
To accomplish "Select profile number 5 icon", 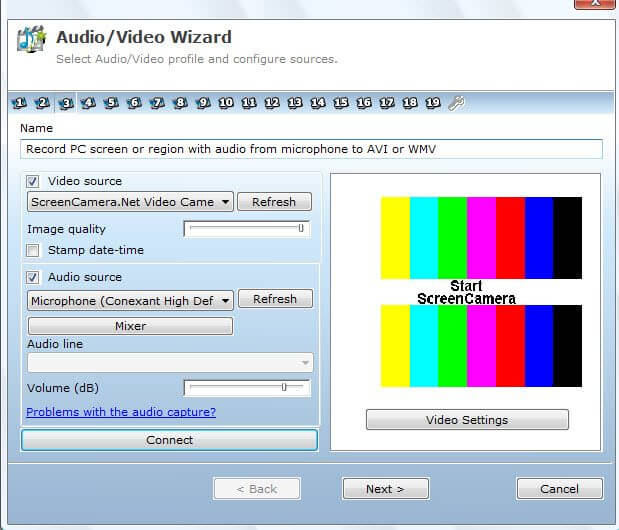I will point(111,103).
